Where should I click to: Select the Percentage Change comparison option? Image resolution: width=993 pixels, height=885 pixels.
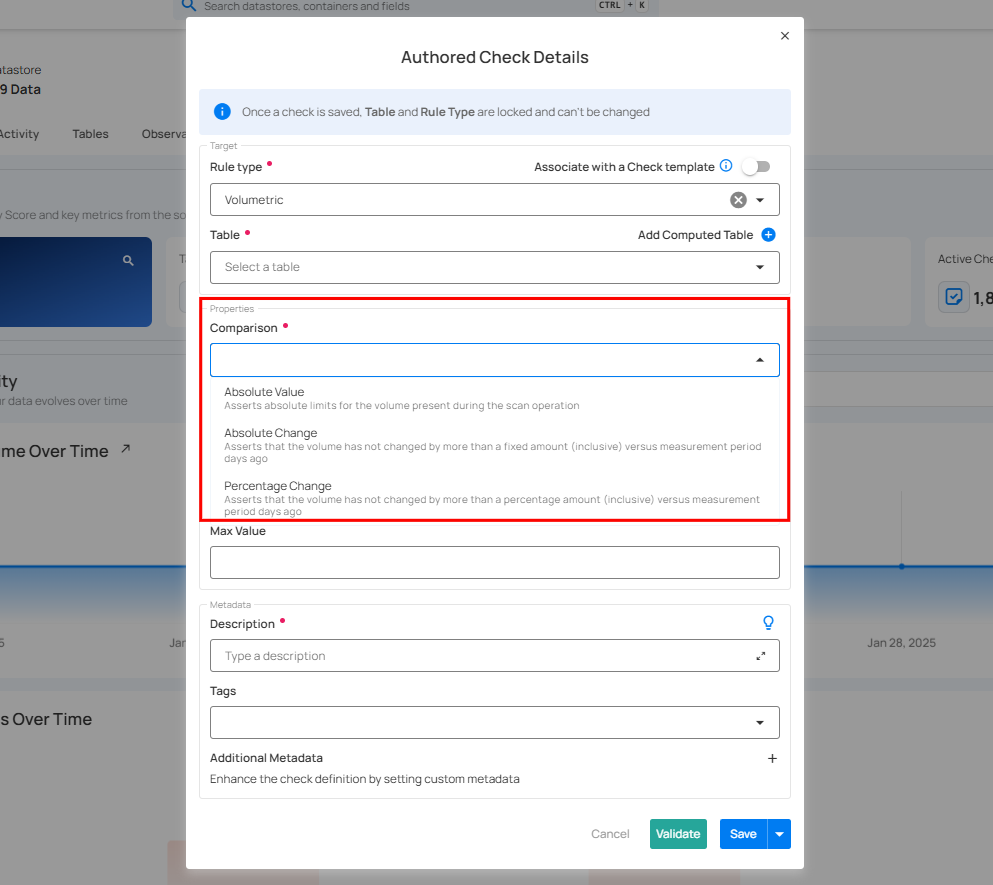pos(277,486)
